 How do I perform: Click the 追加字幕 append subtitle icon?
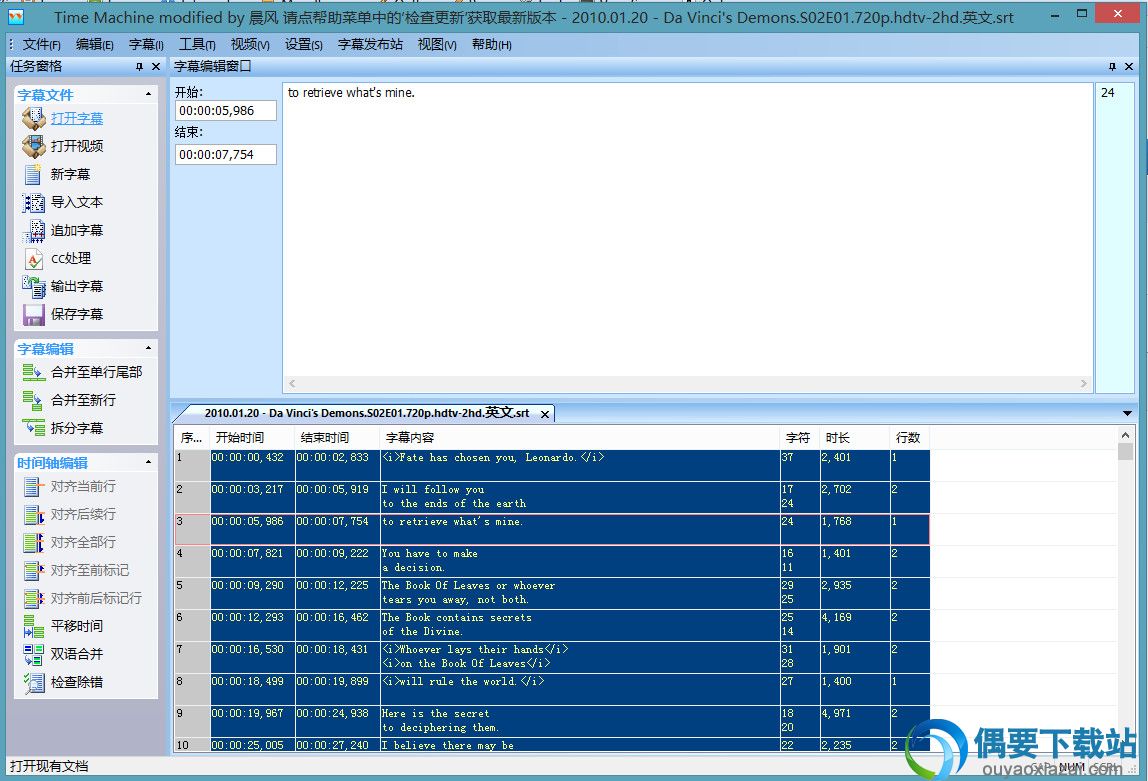(34, 231)
